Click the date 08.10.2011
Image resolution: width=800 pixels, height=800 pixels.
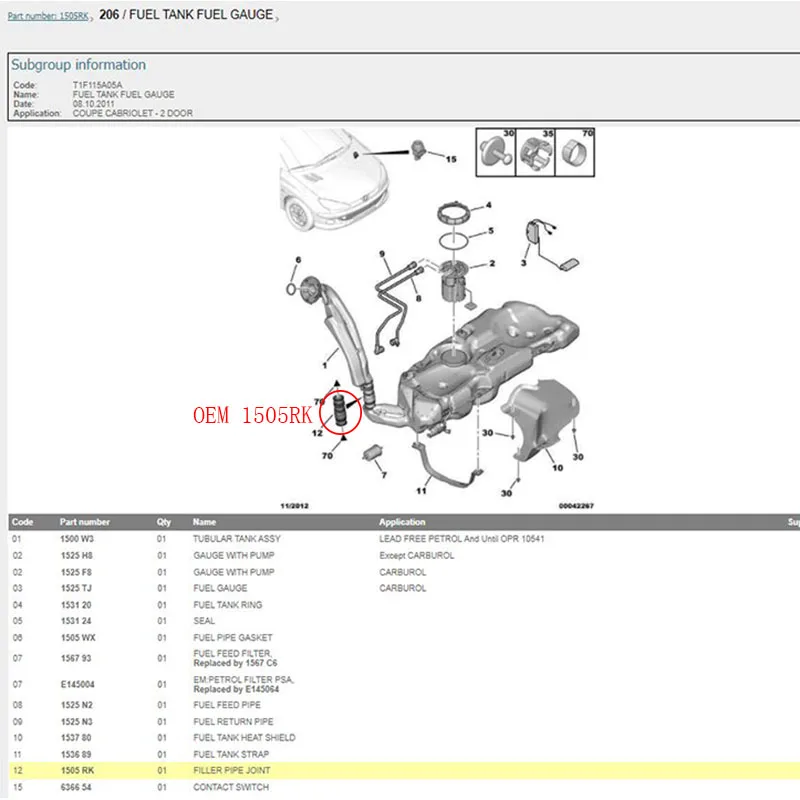point(93,104)
